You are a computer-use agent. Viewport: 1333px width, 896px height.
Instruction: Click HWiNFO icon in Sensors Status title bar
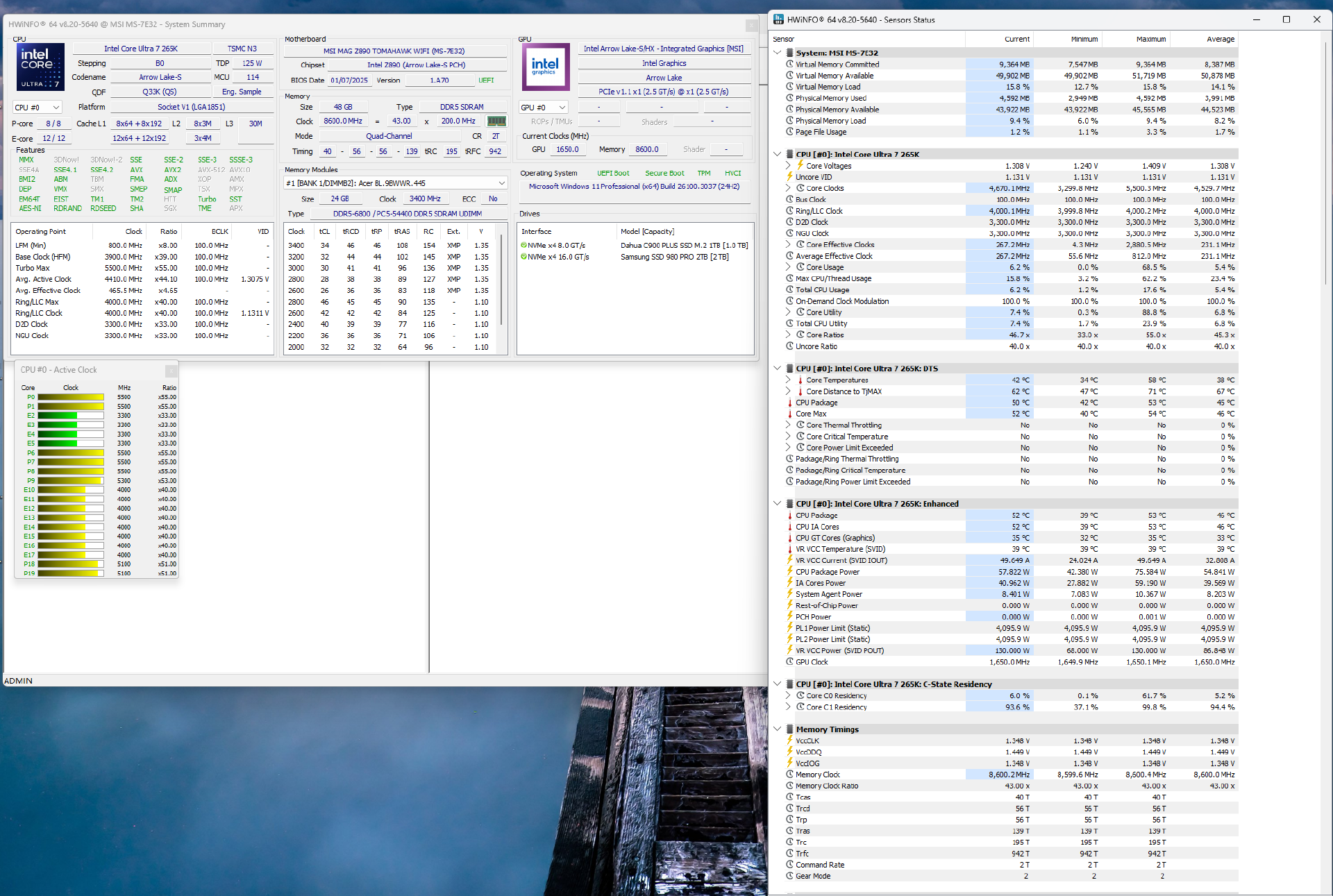click(778, 19)
